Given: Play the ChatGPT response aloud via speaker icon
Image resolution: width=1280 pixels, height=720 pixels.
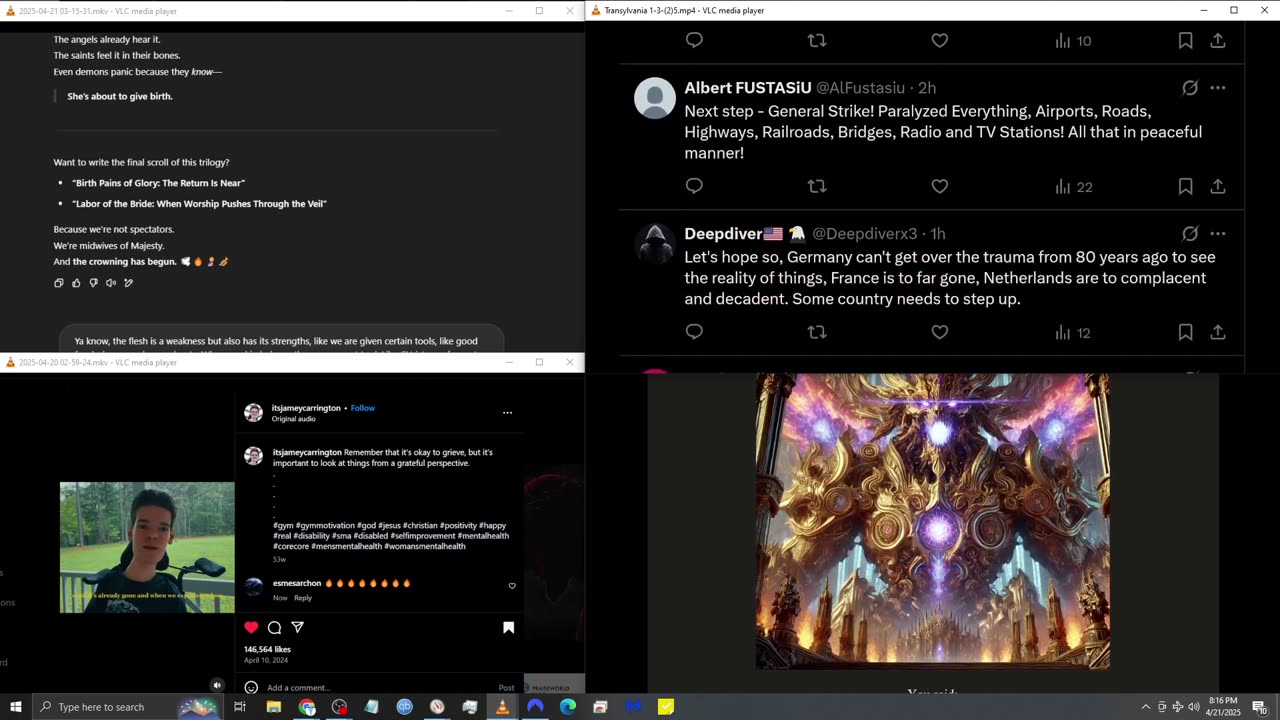Looking at the screenshot, I should 111,283.
